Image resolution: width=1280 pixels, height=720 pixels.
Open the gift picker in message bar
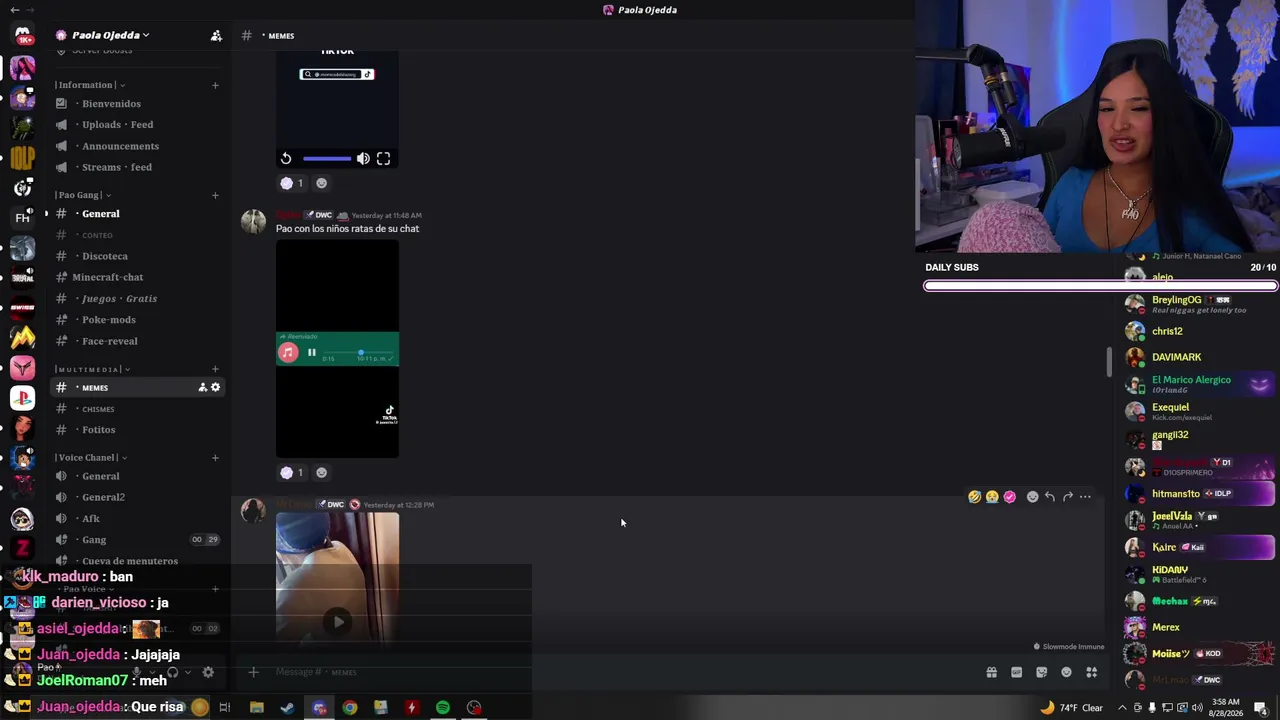(991, 672)
